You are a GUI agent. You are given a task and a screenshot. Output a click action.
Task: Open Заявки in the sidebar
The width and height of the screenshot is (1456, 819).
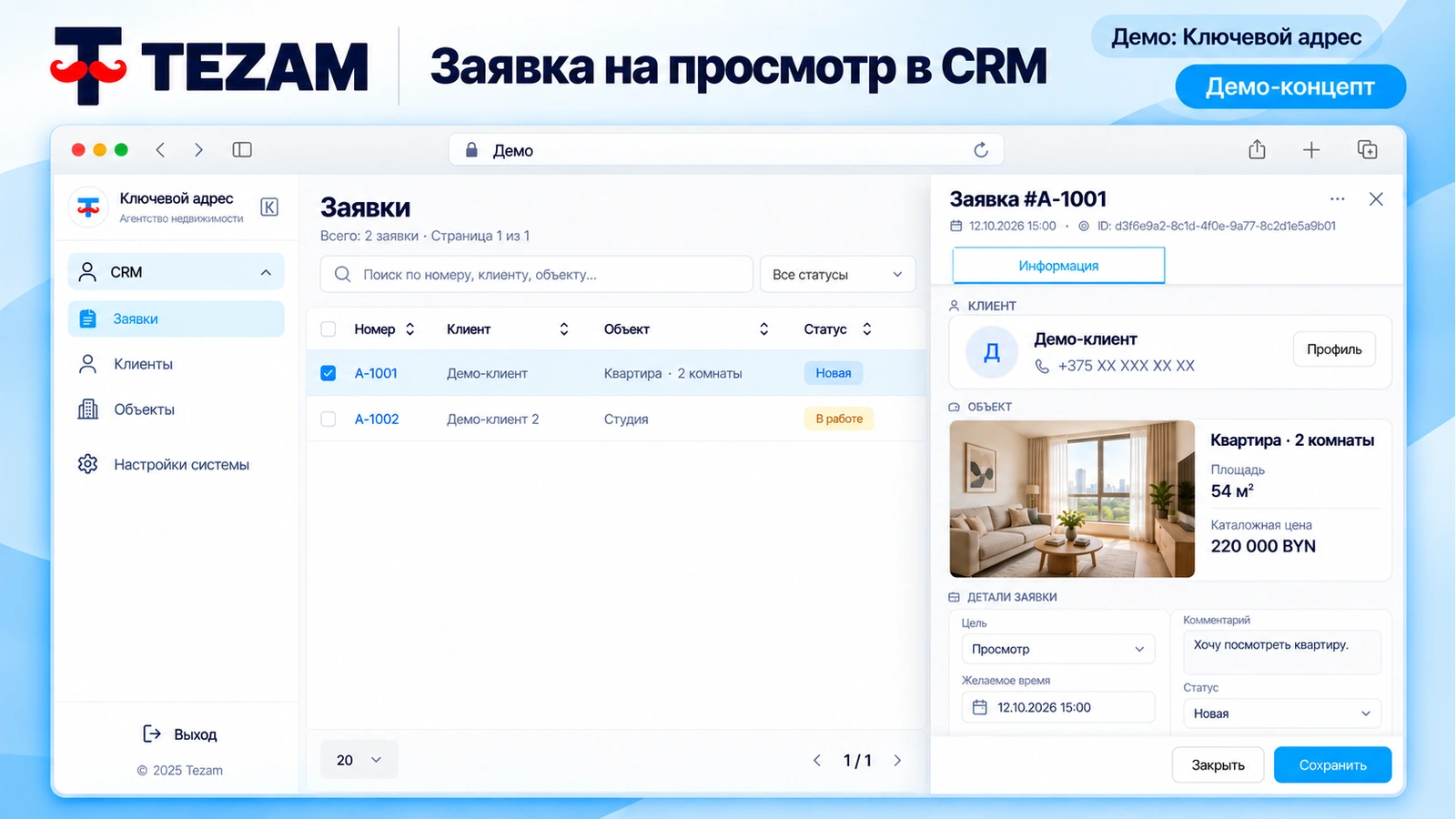pos(177,318)
